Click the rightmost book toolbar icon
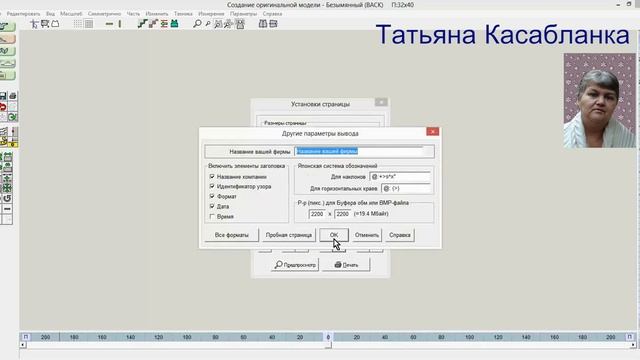 point(273,24)
